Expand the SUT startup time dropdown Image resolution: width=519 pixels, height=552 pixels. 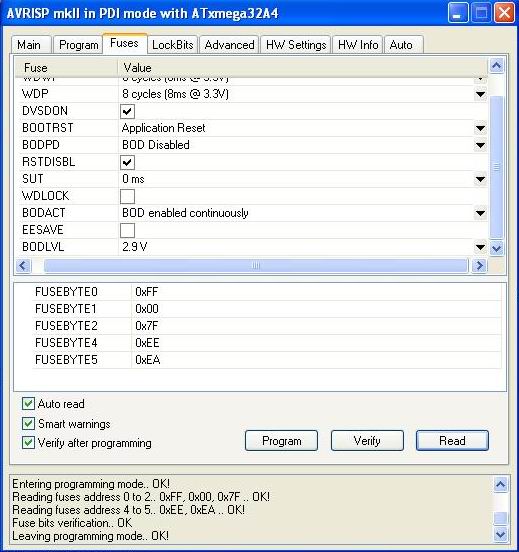(x=480, y=179)
